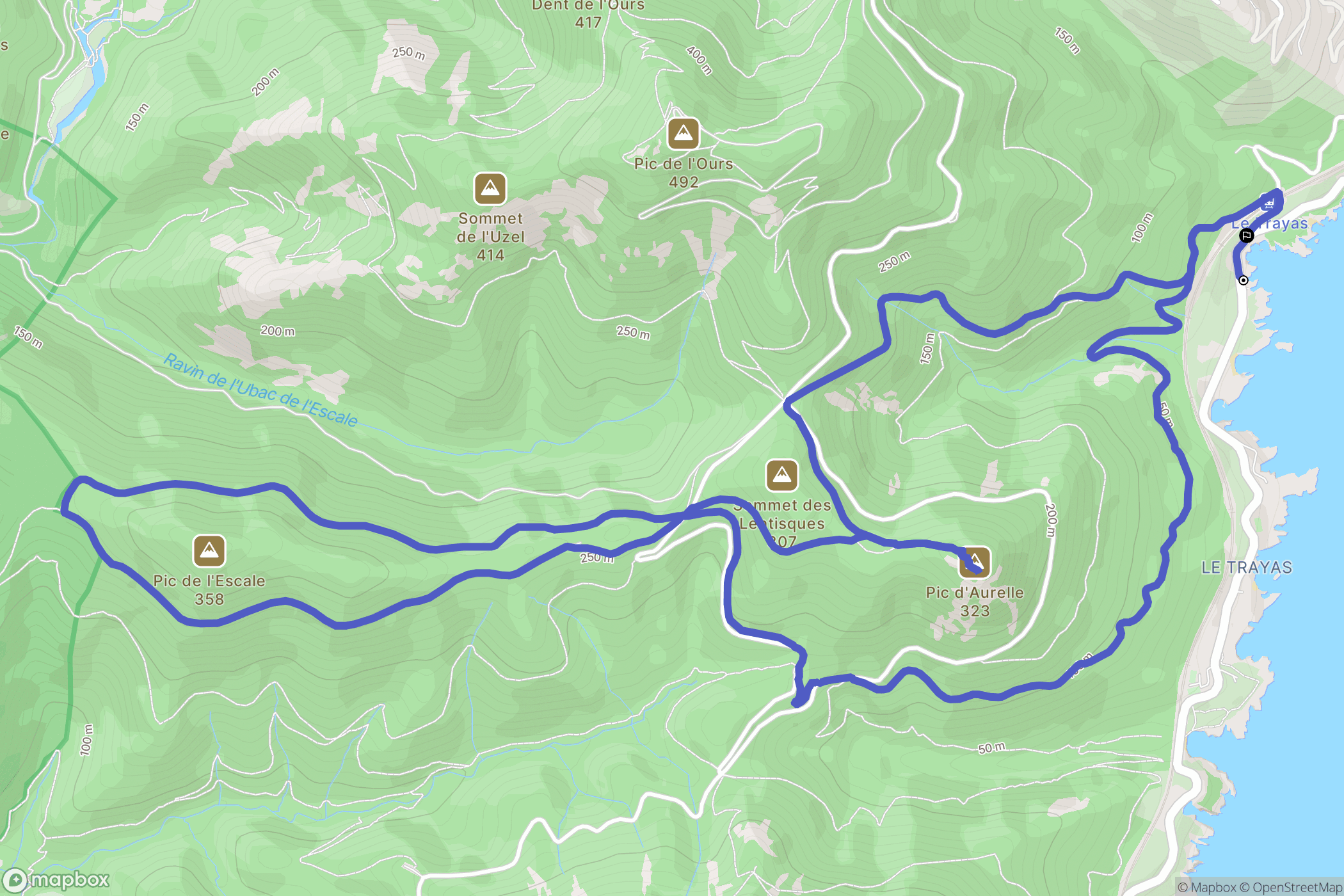
Task: Select the Sommet des Lentisques peak icon
Action: (781, 476)
